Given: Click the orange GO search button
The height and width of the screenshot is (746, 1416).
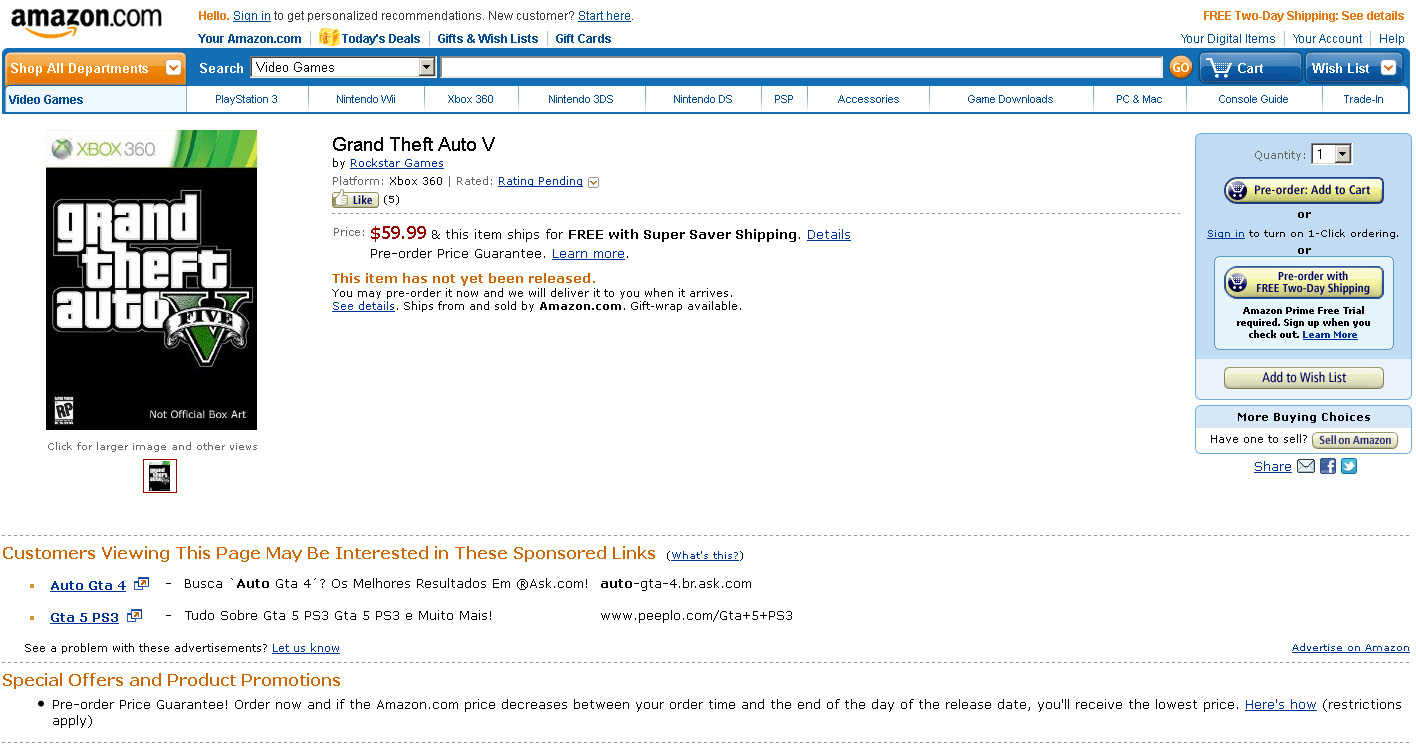Looking at the screenshot, I should tap(1180, 67).
